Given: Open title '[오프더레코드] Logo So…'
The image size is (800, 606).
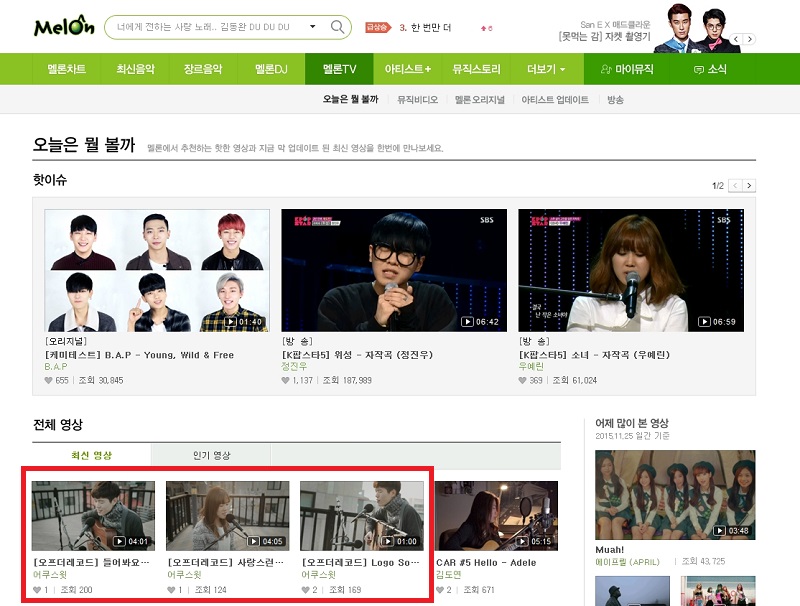Looking at the screenshot, I should coord(360,562).
